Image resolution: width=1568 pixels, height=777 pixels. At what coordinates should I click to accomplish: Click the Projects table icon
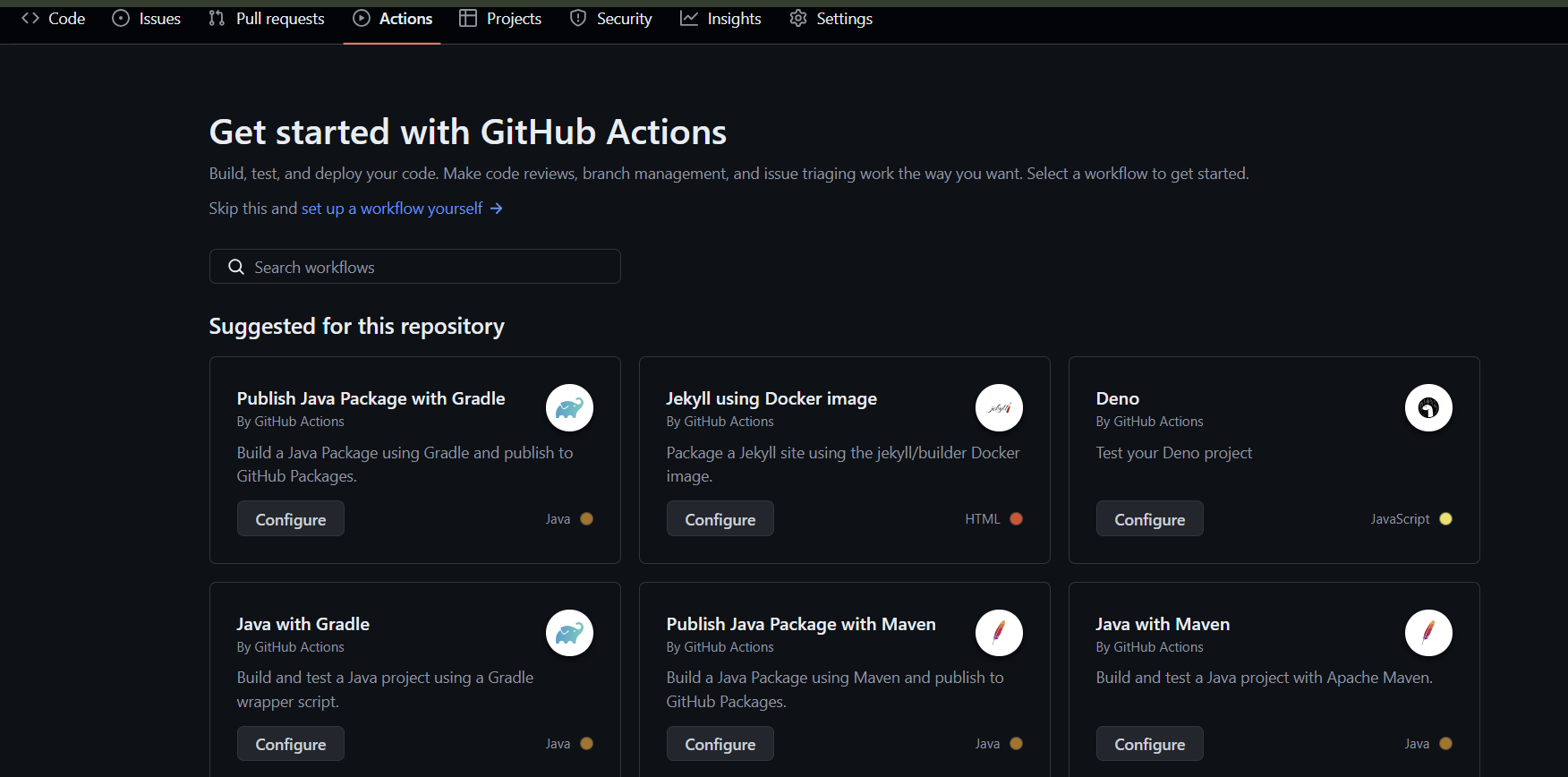[x=468, y=18]
